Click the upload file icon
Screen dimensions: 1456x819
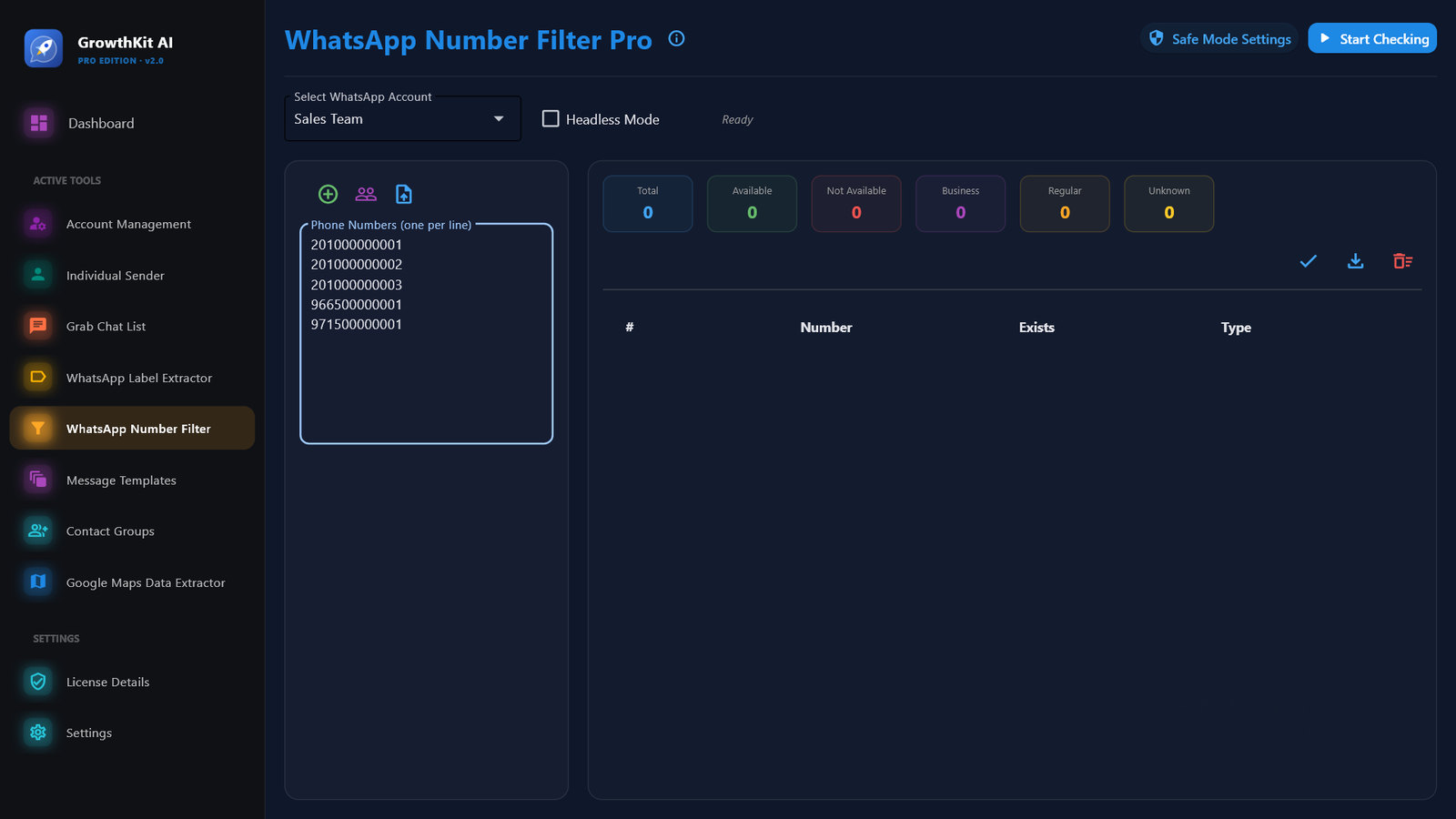(x=404, y=194)
